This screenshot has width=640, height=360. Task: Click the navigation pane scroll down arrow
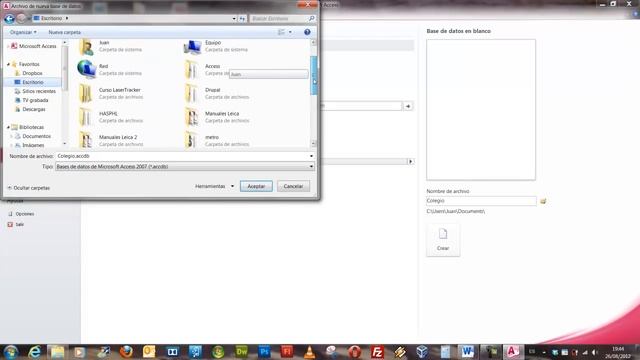[x=64, y=144]
